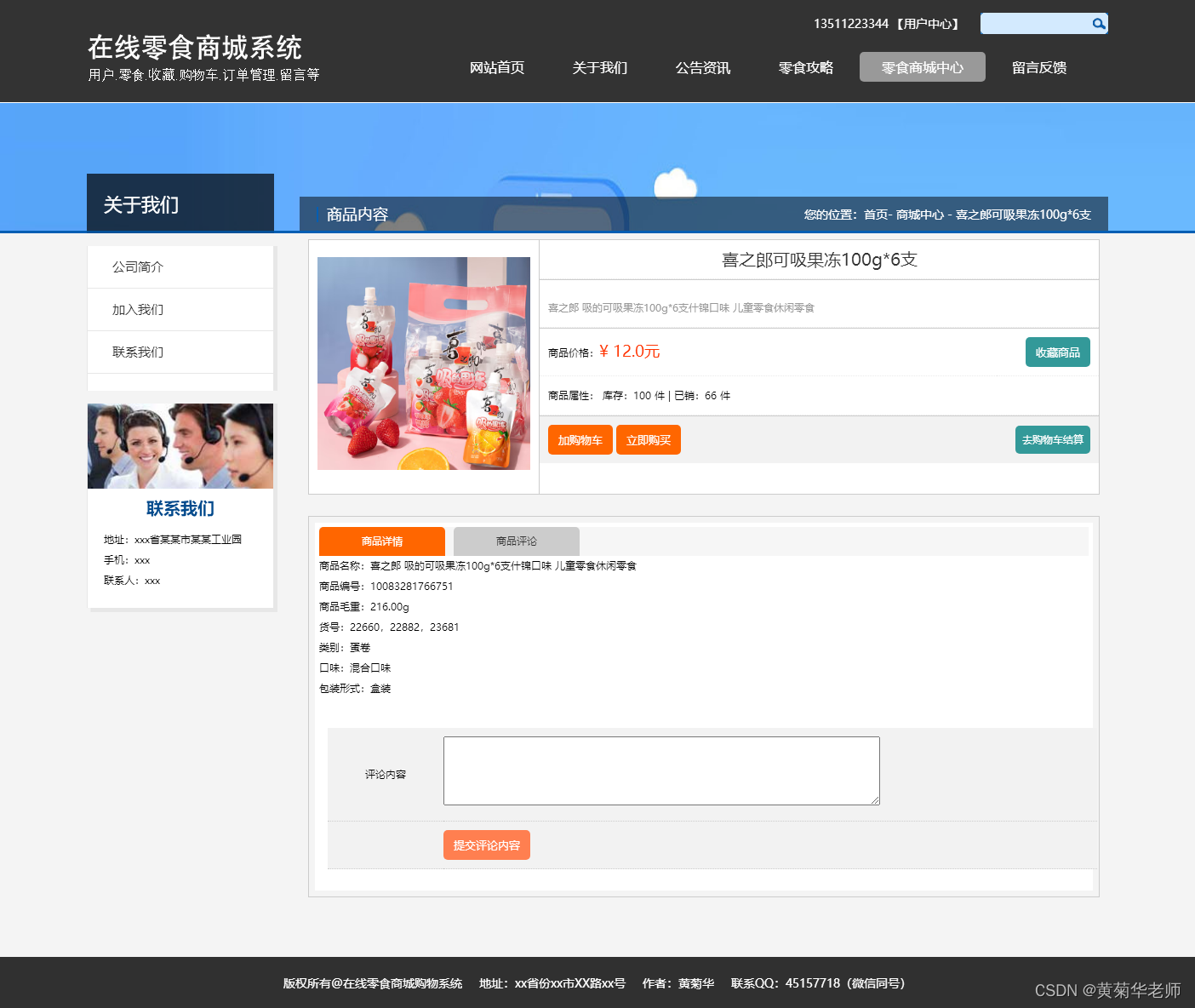This screenshot has height=1008, width=1195.
Task: Focus the top search input box
Action: [1036, 24]
